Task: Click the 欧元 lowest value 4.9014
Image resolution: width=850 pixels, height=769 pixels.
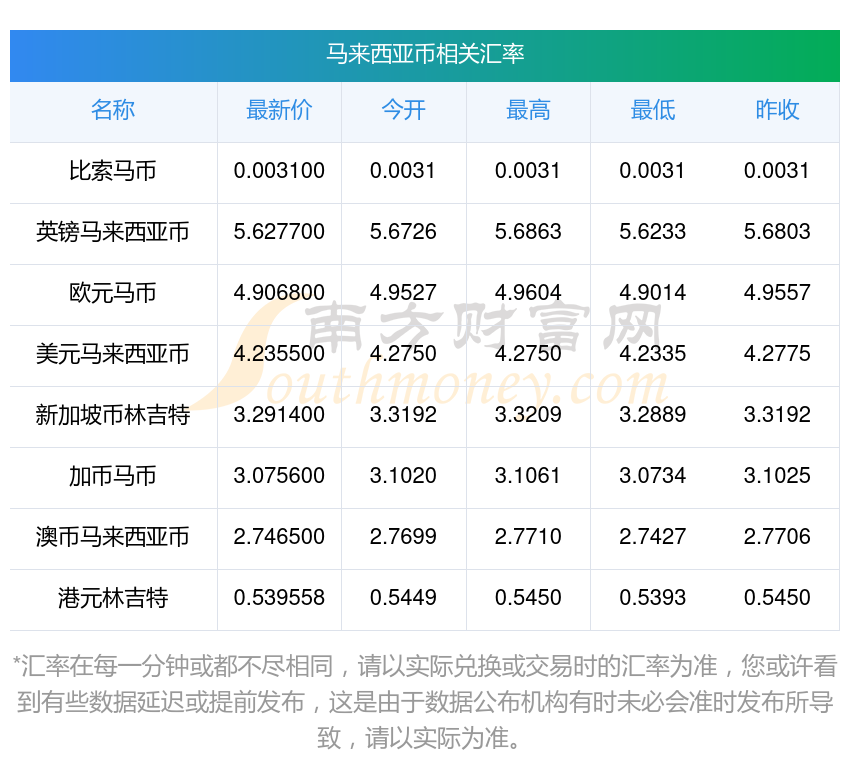Action: click(653, 293)
